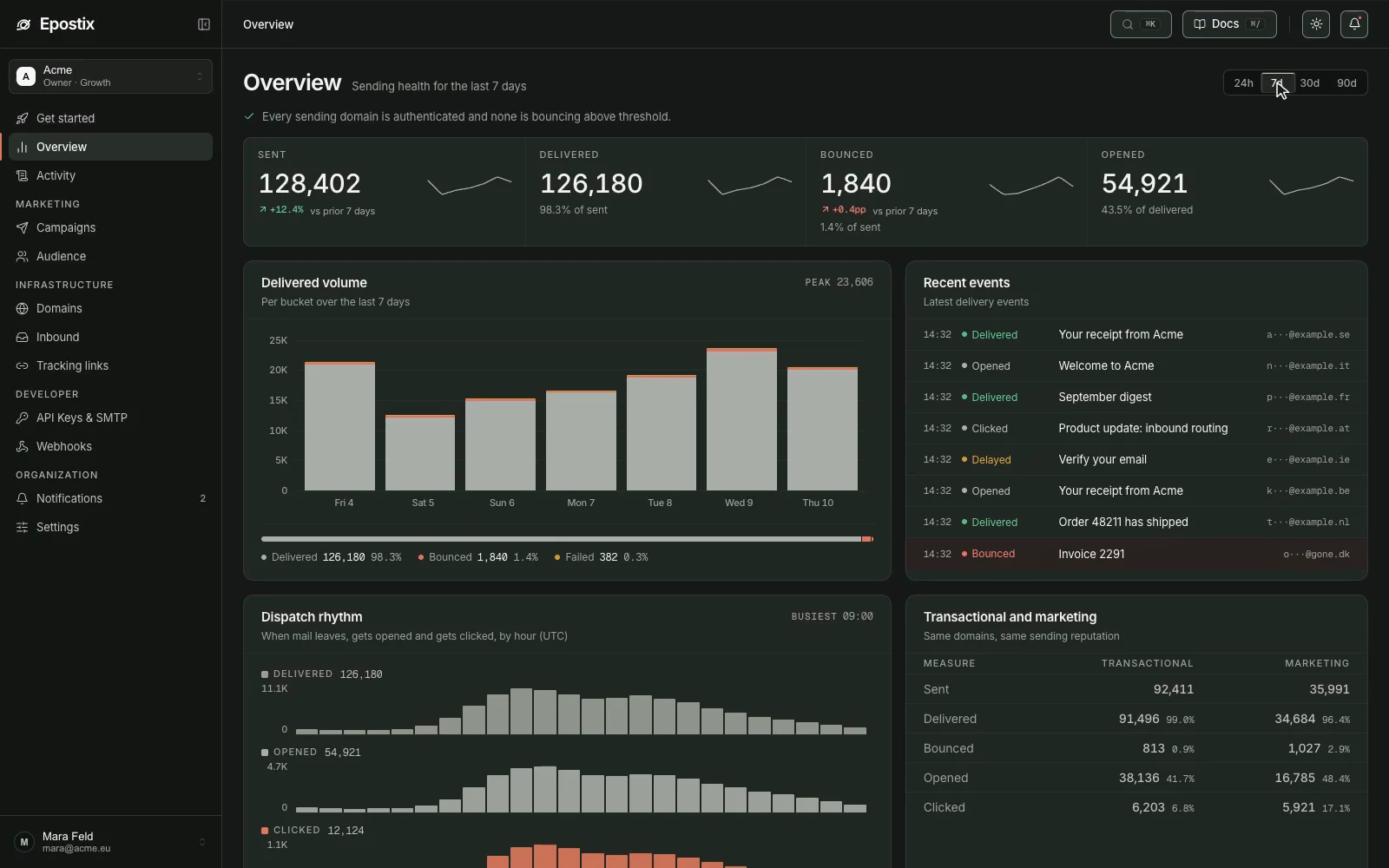Click transactional Sent value 92,411
Screen dimensions: 1389x868
1174,689
